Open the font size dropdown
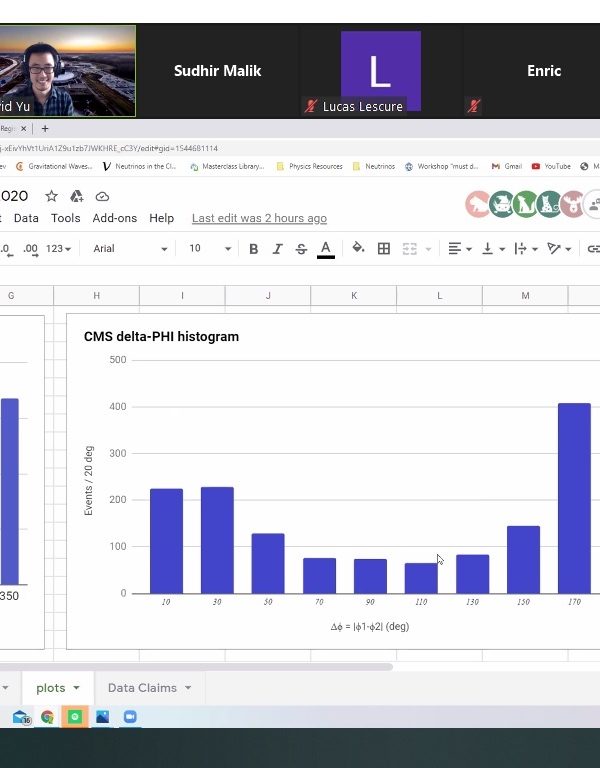 (x=210, y=249)
